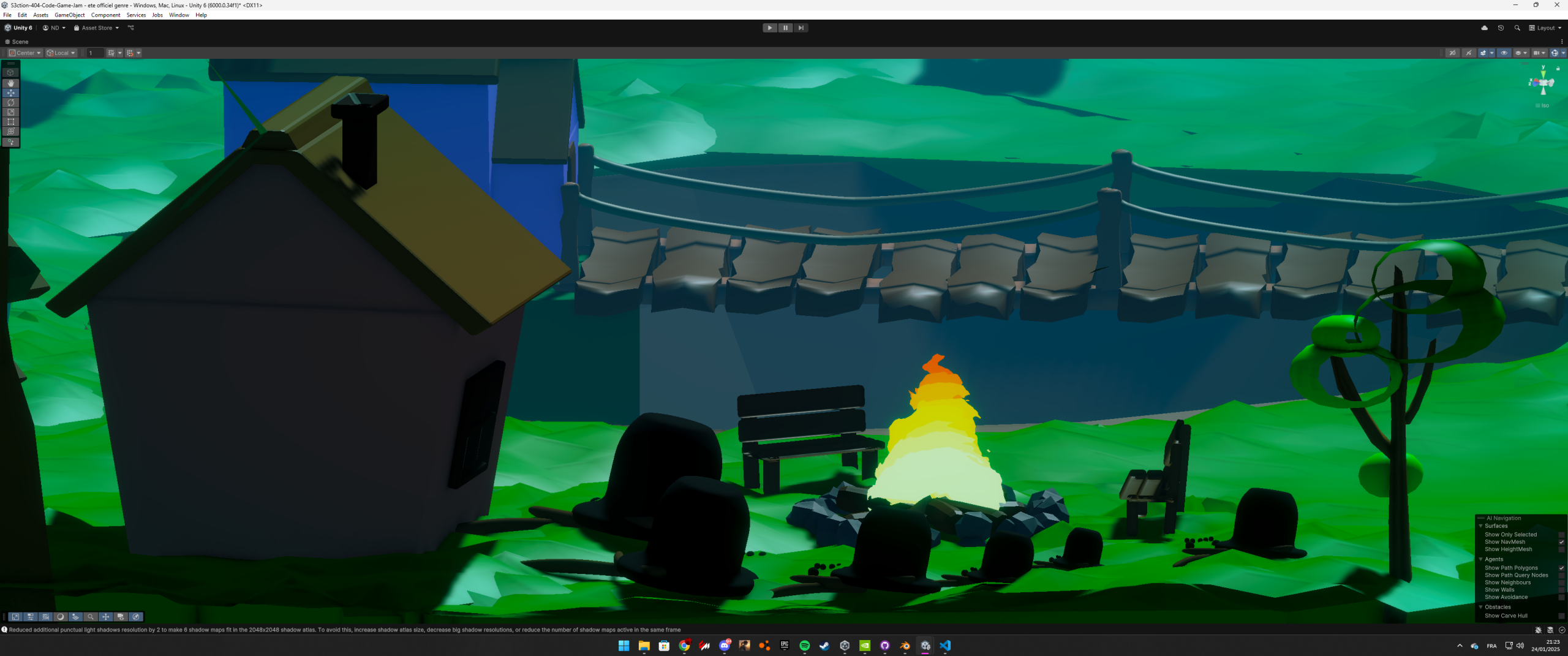Select the Rect transform tool
The height and width of the screenshot is (656, 1568).
10,122
